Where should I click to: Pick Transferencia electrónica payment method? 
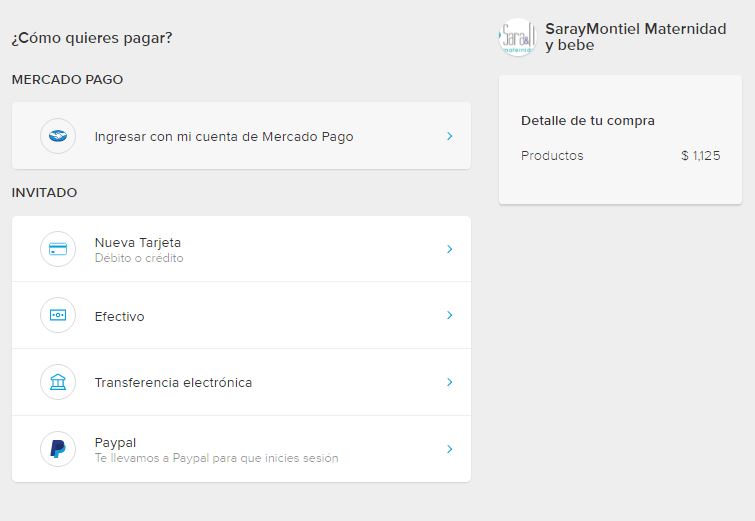pyautogui.click(x=173, y=383)
